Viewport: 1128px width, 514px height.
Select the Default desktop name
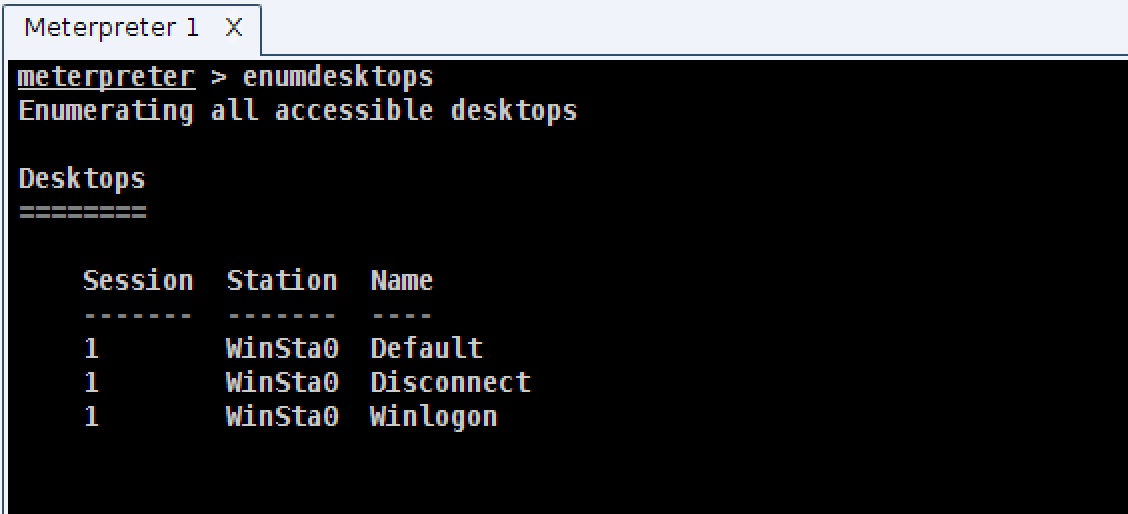pyautogui.click(x=426, y=348)
